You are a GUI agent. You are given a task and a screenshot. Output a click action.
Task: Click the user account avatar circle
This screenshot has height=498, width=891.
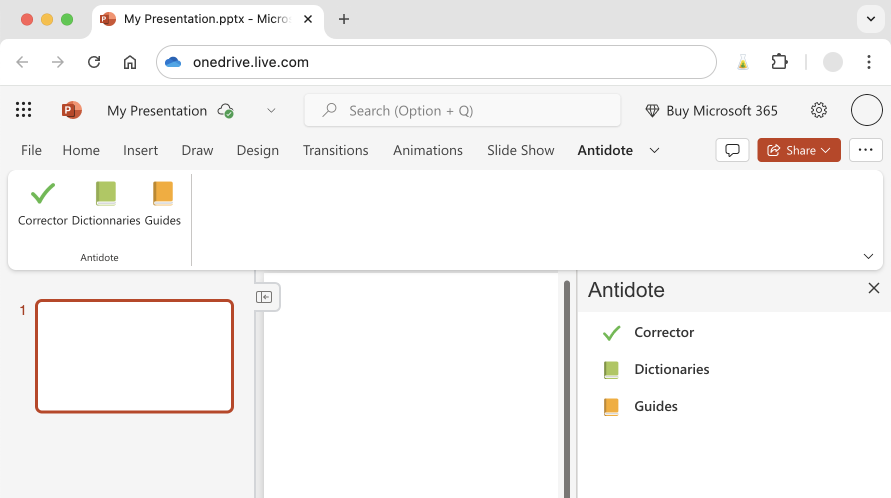866,110
